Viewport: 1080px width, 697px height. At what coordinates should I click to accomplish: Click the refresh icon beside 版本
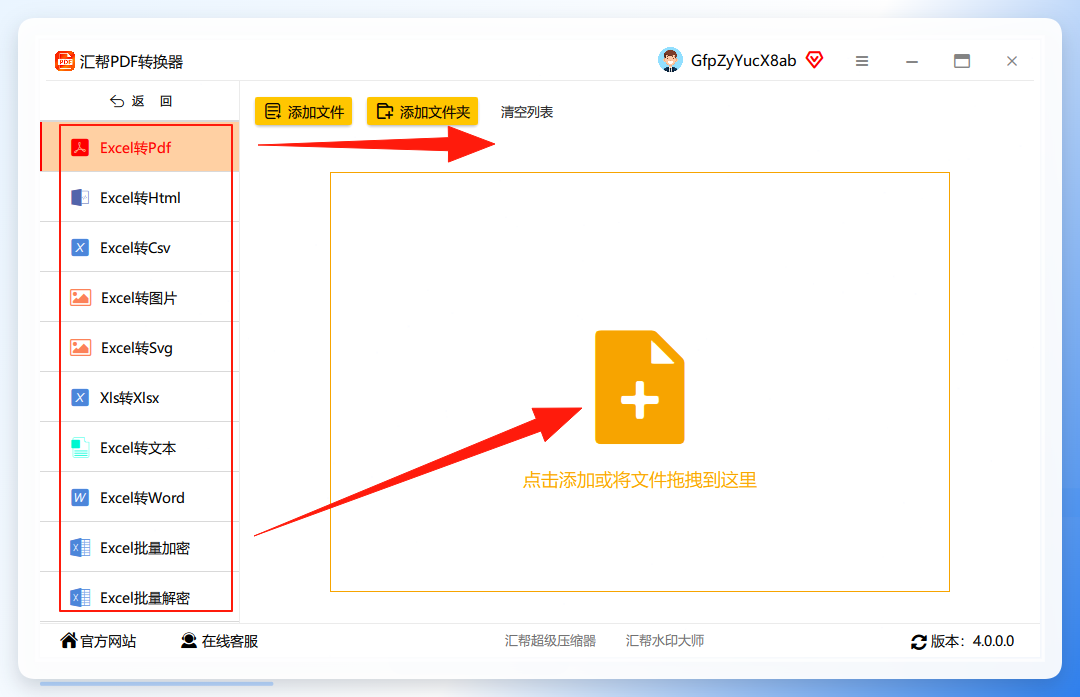tap(919, 642)
